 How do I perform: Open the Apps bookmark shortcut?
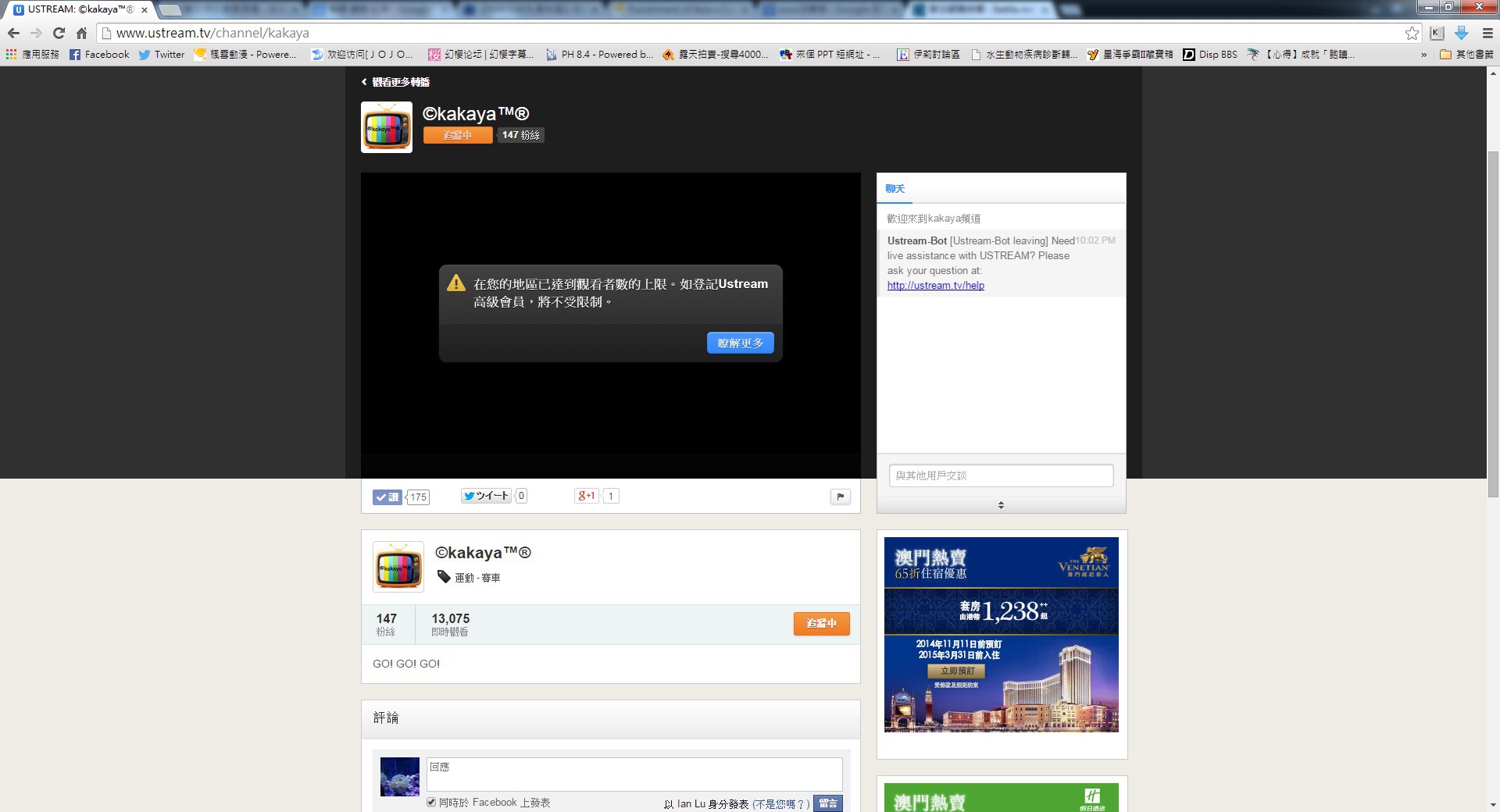tap(32, 54)
